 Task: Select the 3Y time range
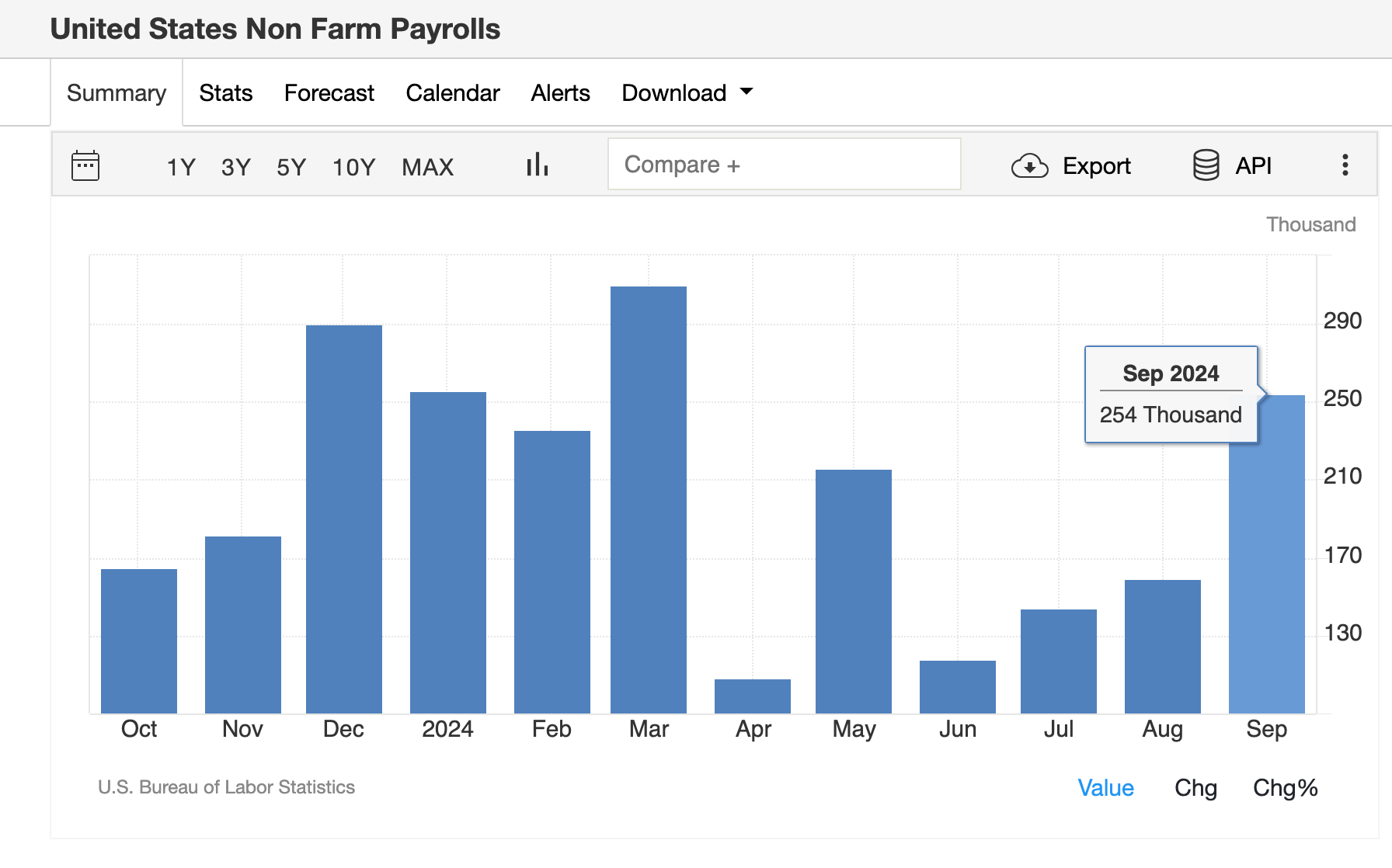pos(236,167)
